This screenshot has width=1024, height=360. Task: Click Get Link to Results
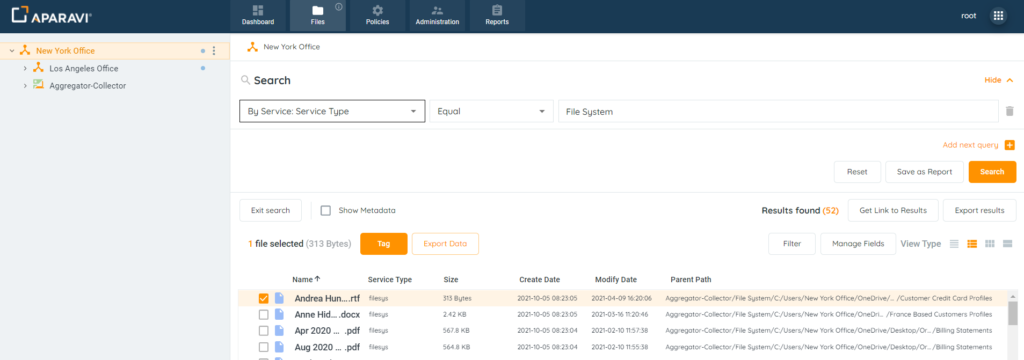[893, 210]
